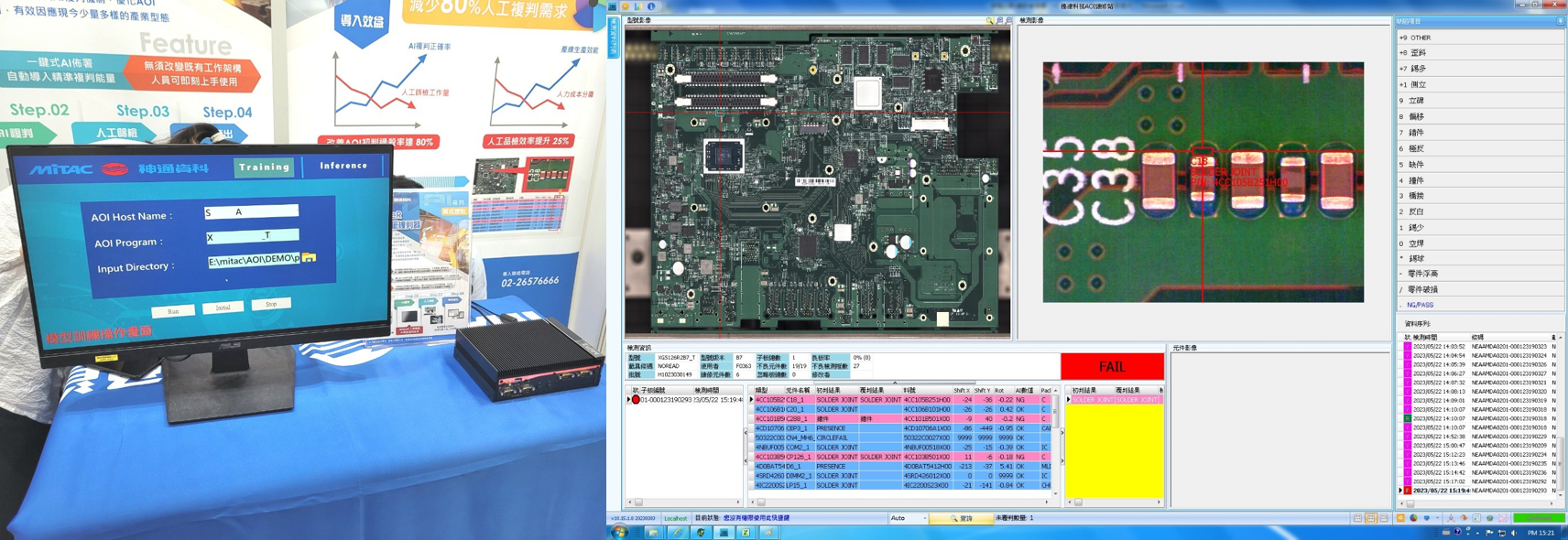1568x540 pixels.
Task: Click the red F status cell of the 15:19 record
Action: click(1408, 491)
